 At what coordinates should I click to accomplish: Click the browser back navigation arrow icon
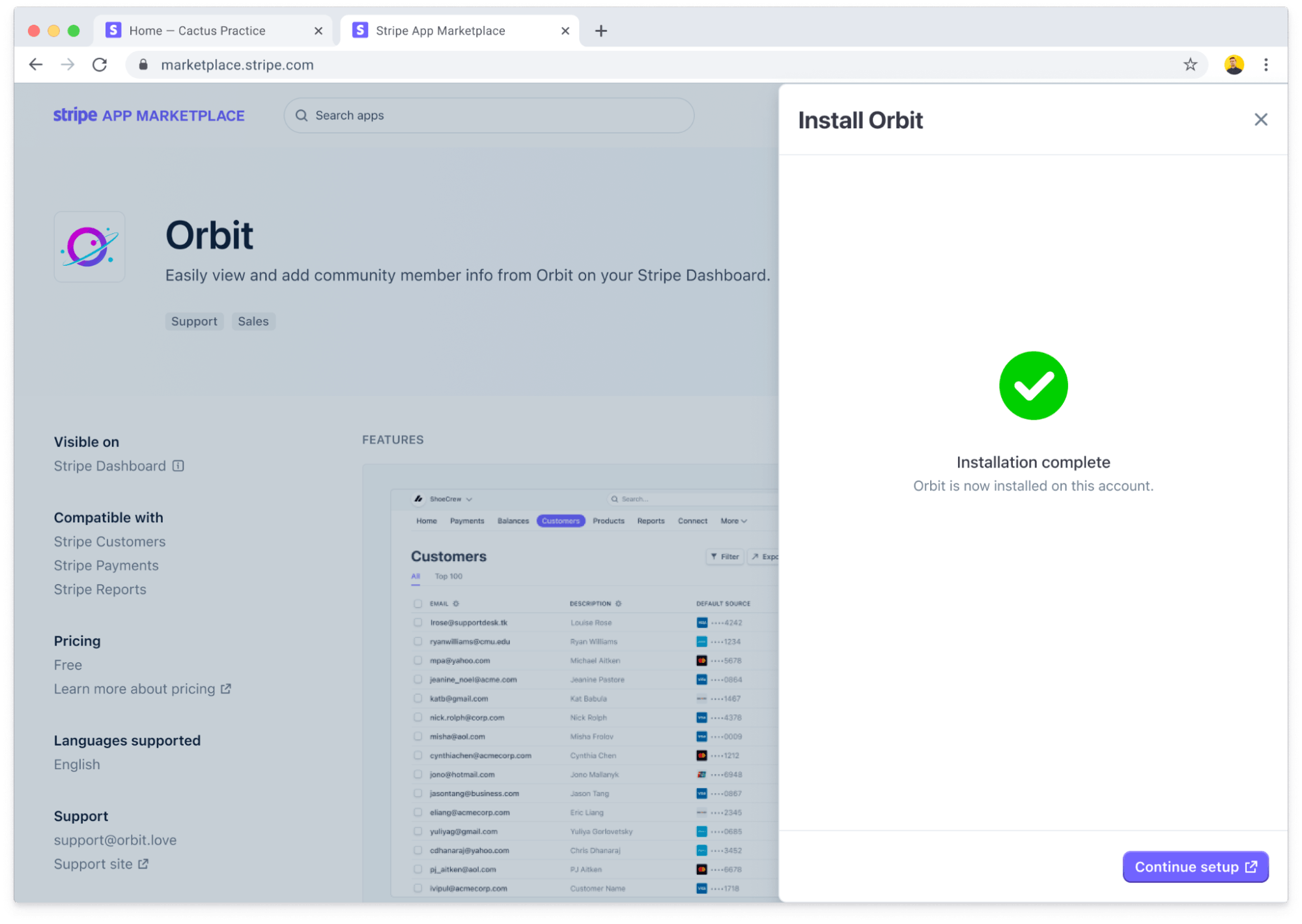tap(35, 63)
